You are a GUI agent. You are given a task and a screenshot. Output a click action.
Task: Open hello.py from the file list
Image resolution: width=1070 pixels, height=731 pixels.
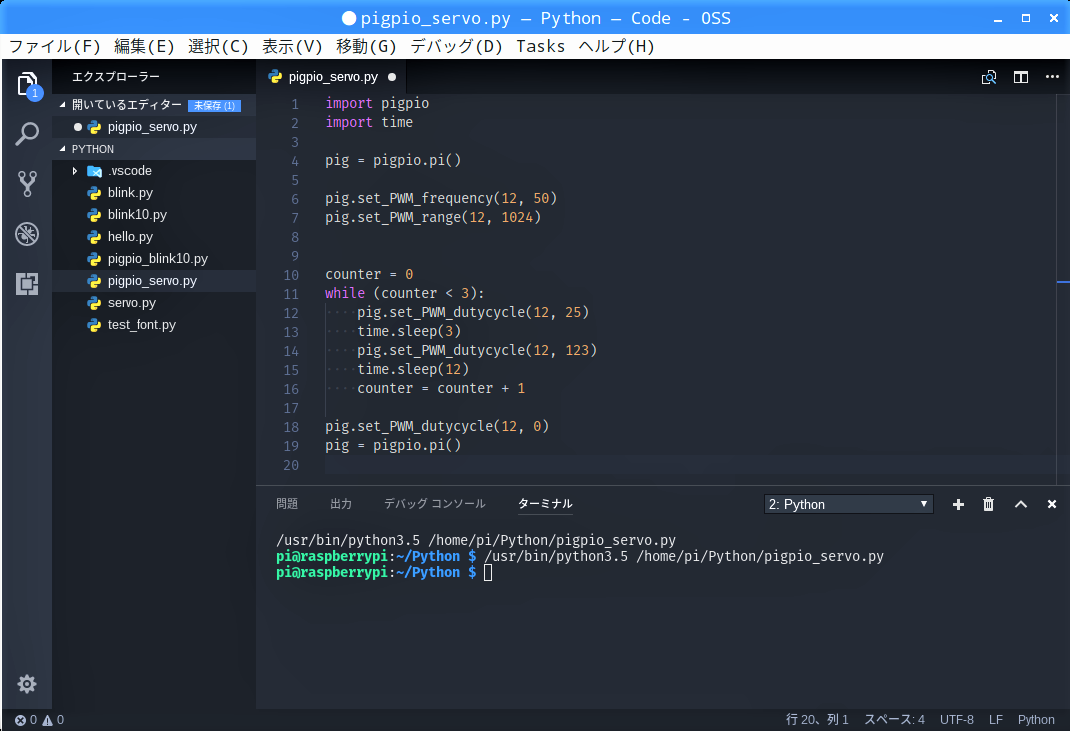tap(154, 237)
